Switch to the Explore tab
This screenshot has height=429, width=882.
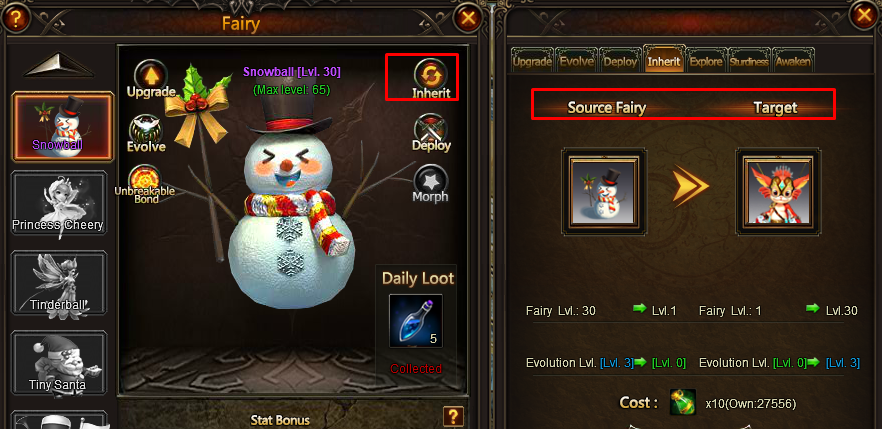click(x=706, y=61)
